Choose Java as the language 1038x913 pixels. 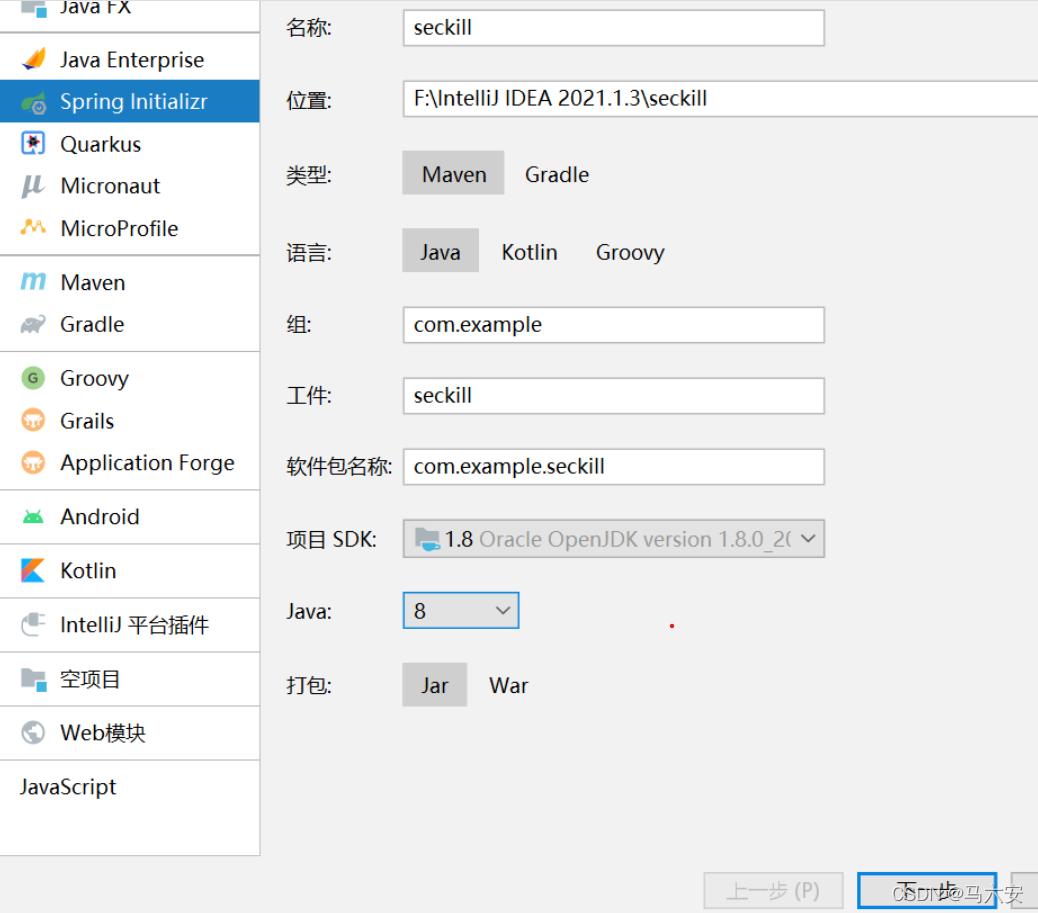440,251
